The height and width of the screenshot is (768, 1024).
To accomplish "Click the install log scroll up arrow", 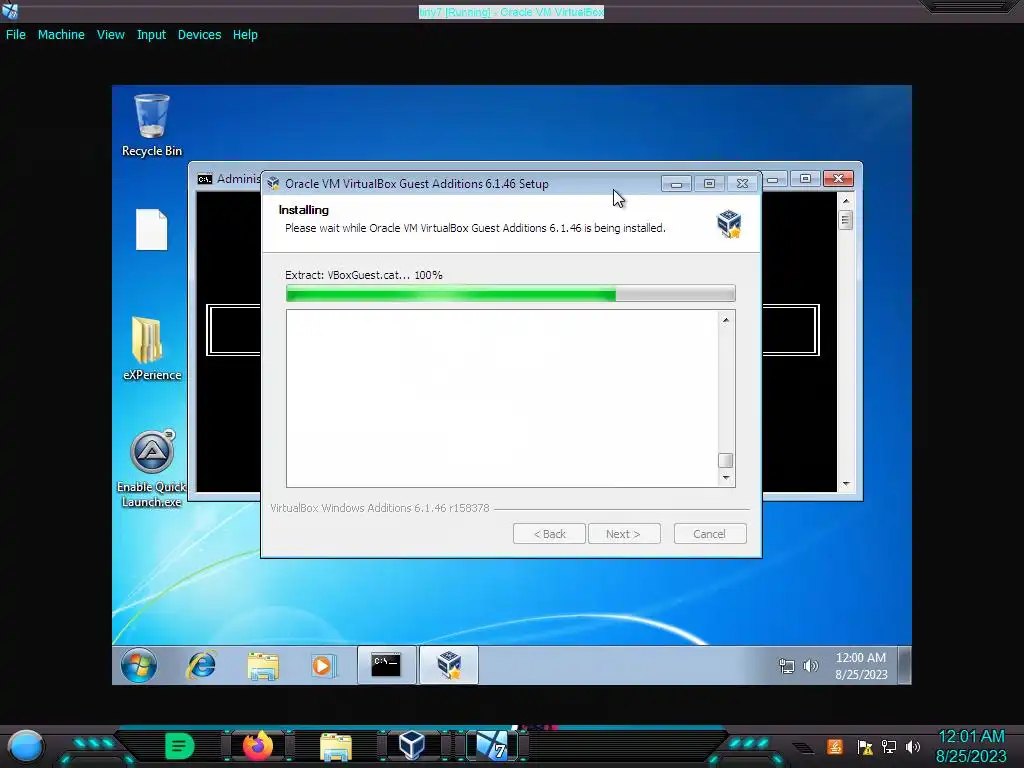I will 726,320.
